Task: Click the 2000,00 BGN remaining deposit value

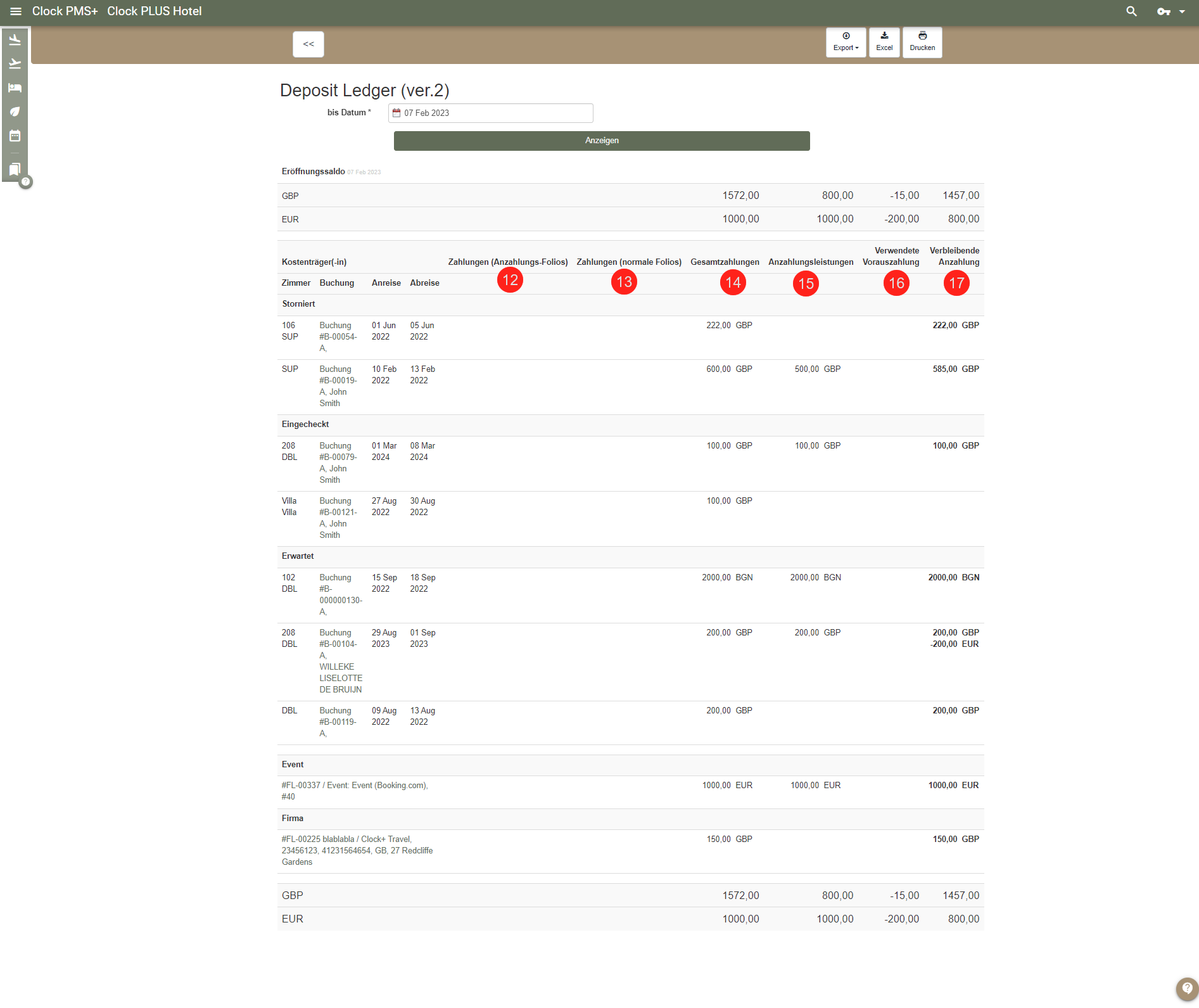Action: pos(953,578)
